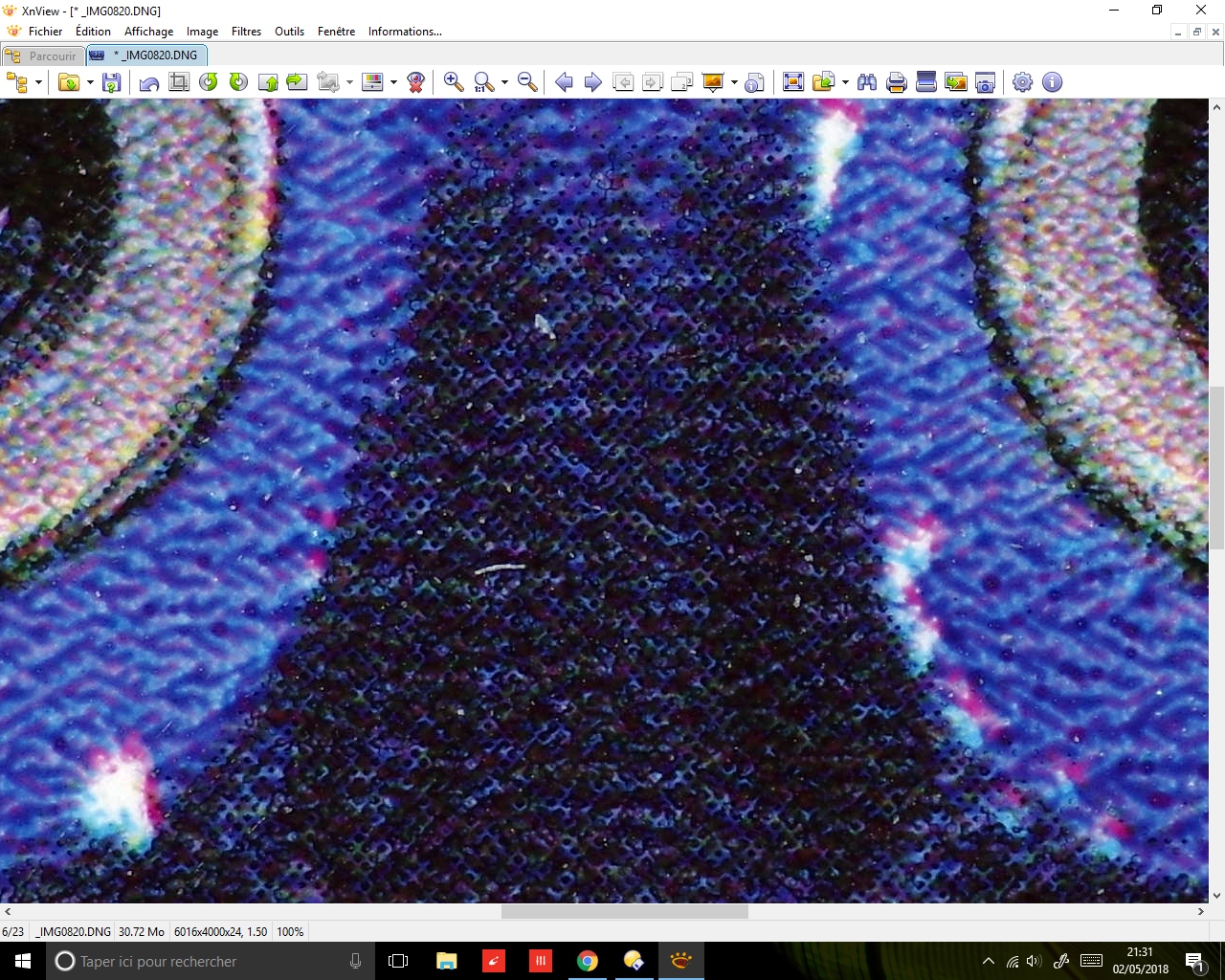1225x980 pixels.
Task: Go to next image with right arrow
Action: click(593, 82)
